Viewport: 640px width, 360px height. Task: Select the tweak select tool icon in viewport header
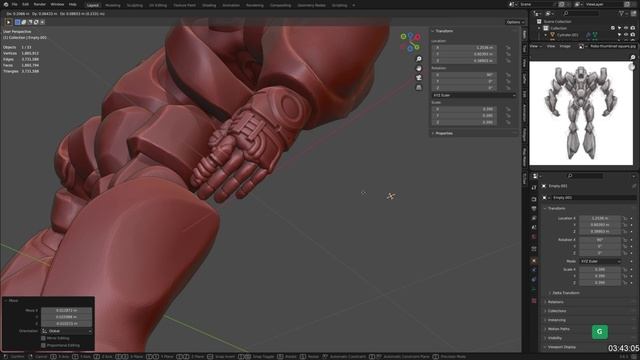click(x=8, y=22)
